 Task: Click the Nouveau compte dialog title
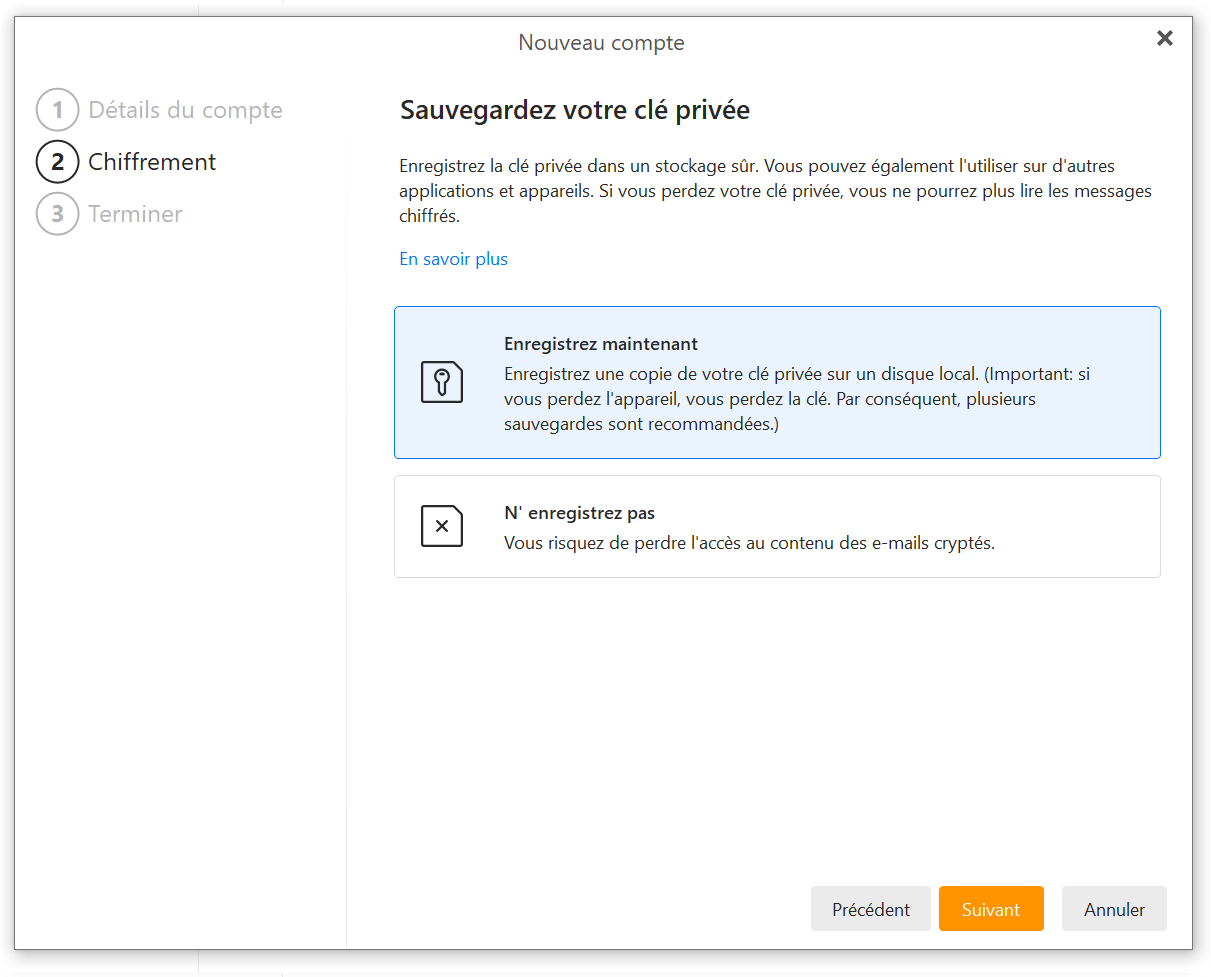[601, 43]
